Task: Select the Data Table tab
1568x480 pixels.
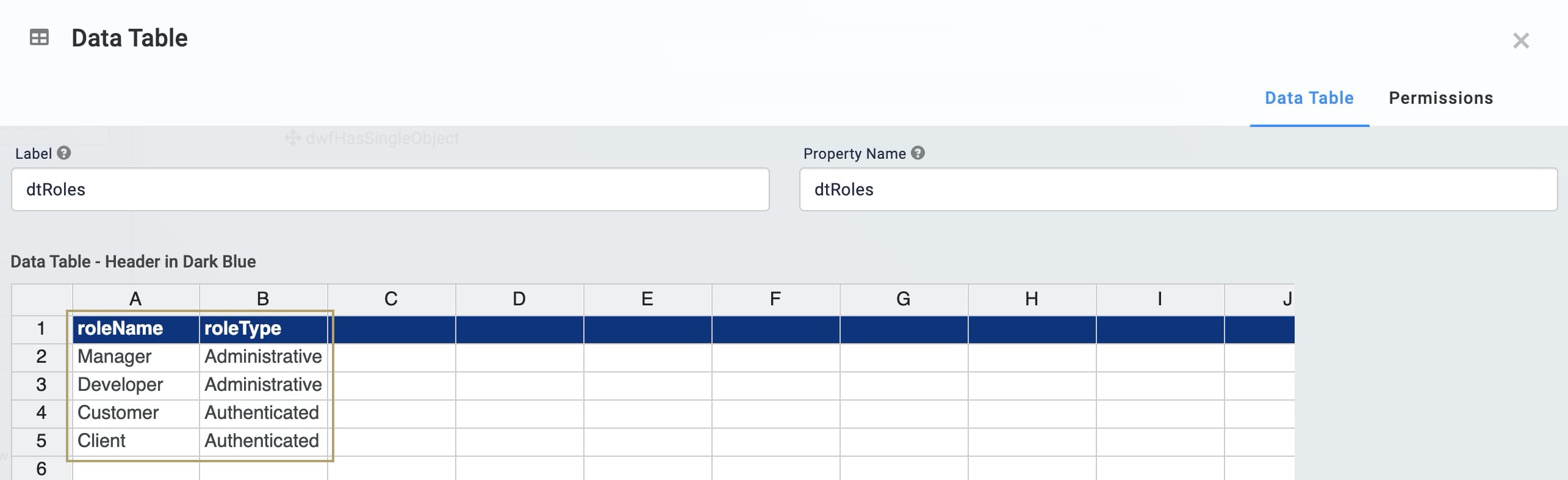Action: pyautogui.click(x=1309, y=98)
